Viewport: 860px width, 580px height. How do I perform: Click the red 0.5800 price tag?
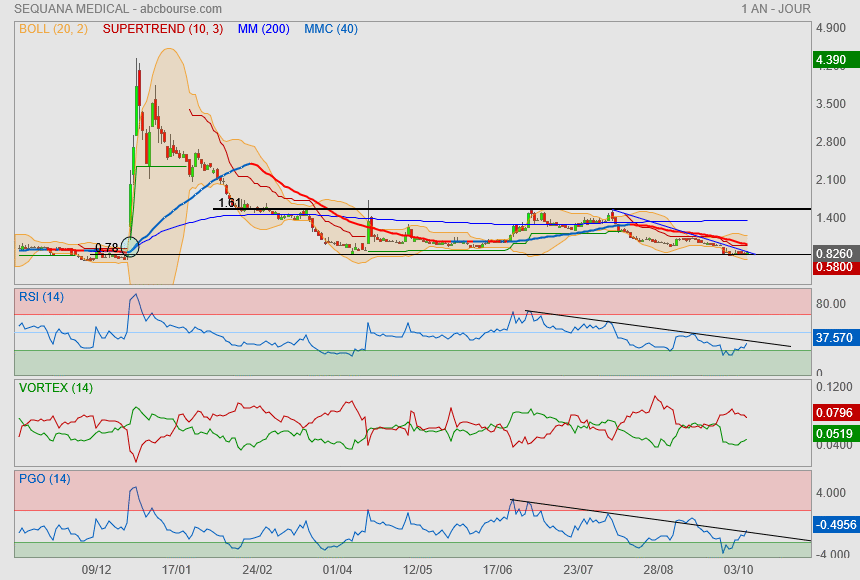(834, 268)
